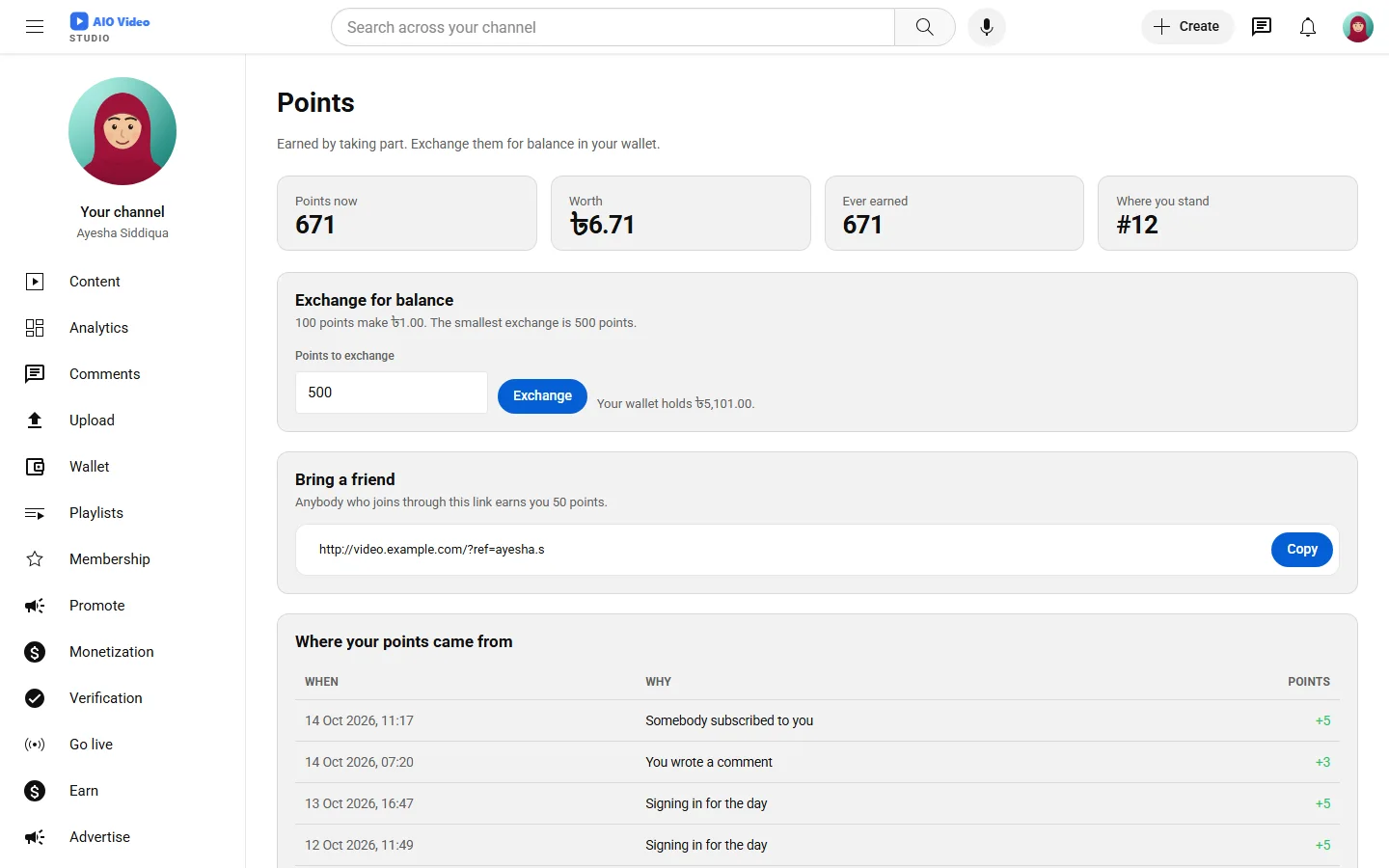The image size is (1389, 868).
Task: Click '14 Oct 2026, 11:17' cell
Action: click(359, 720)
